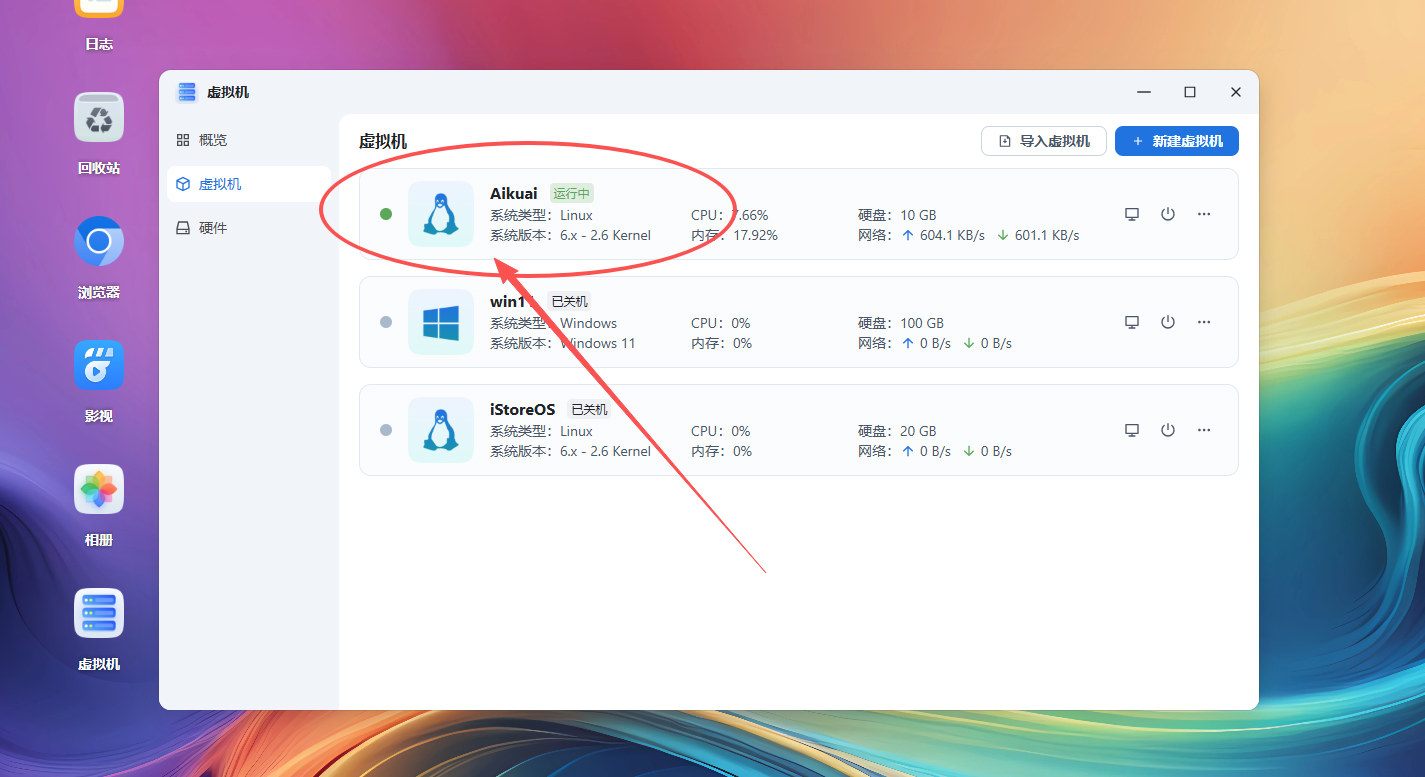Open the 虚拟机 desktop app icon

tap(99, 613)
